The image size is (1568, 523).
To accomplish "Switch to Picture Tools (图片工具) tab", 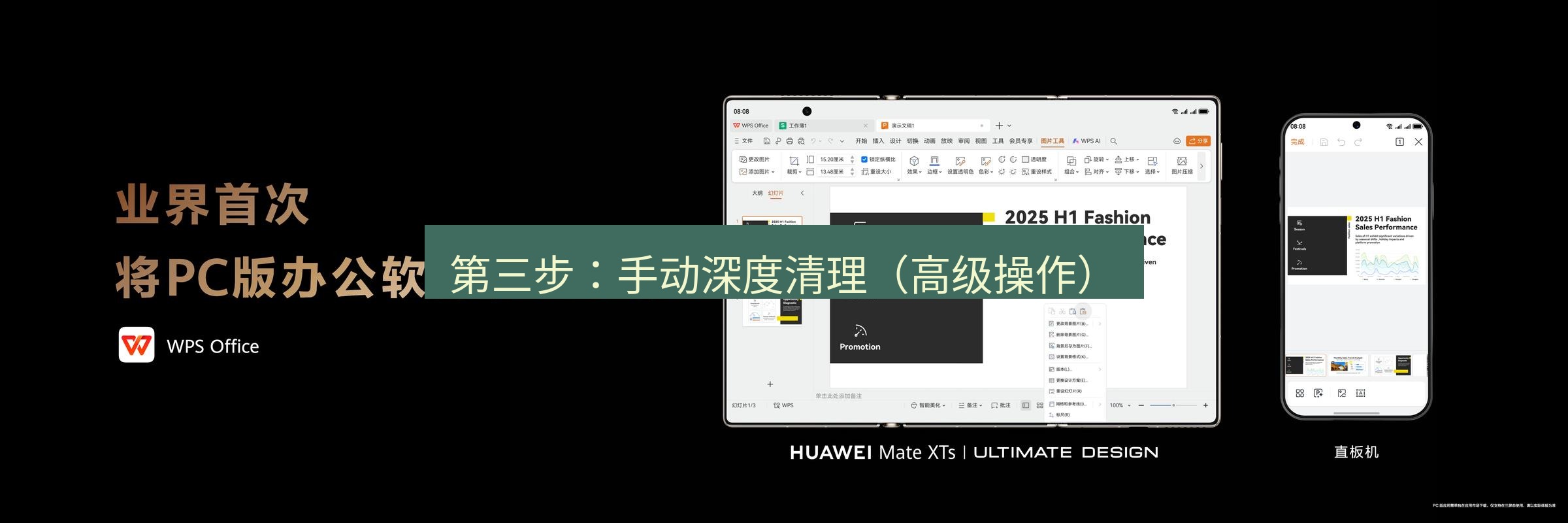I will 1053,141.
